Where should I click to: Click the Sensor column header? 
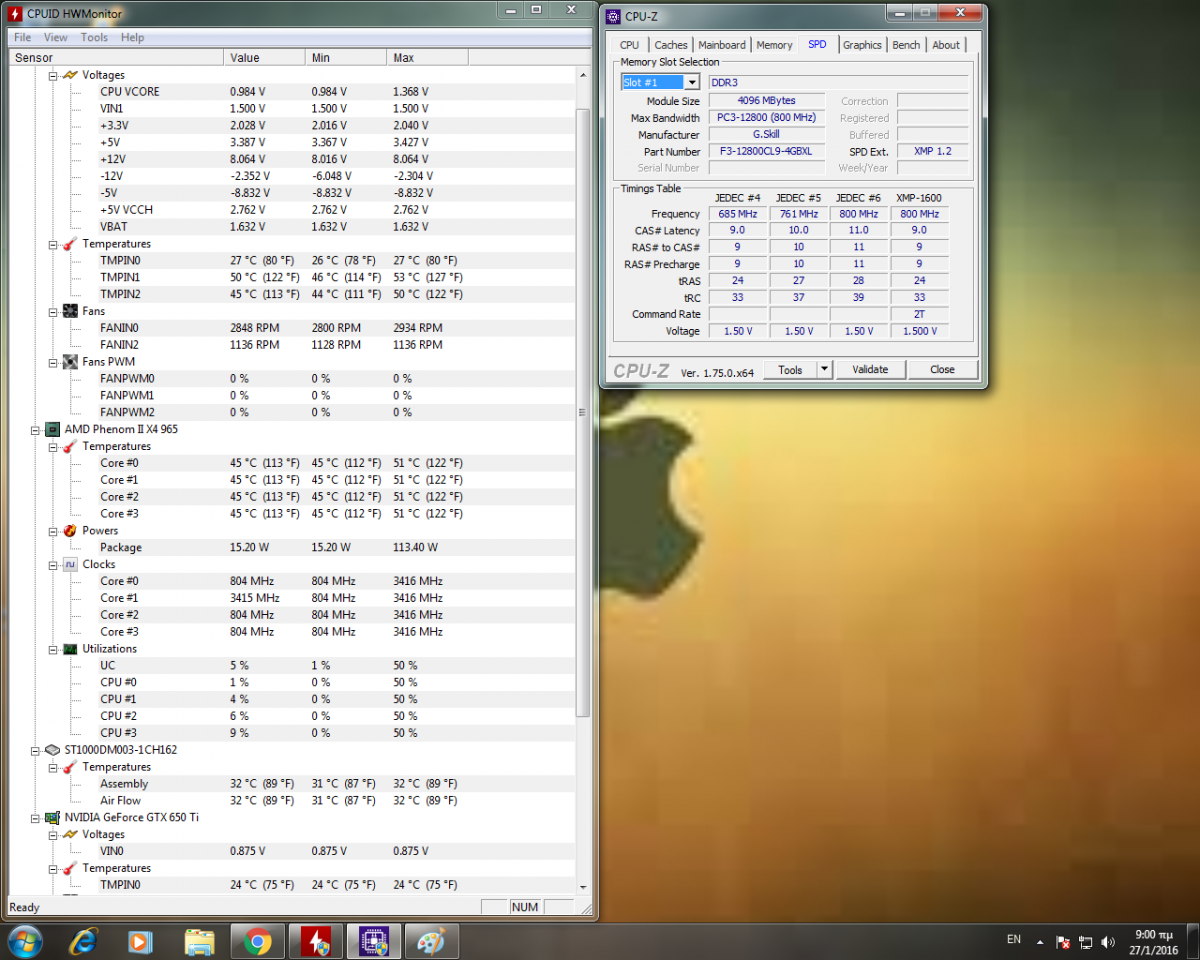[114, 58]
